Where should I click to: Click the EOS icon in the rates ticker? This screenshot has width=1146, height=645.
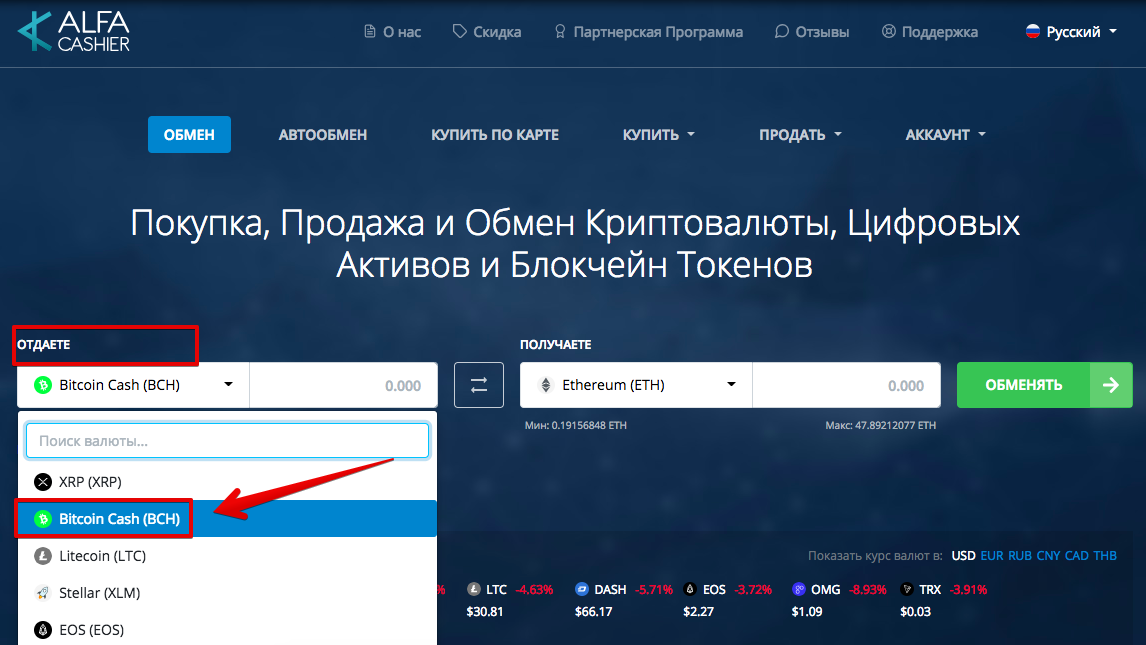click(690, 589)
